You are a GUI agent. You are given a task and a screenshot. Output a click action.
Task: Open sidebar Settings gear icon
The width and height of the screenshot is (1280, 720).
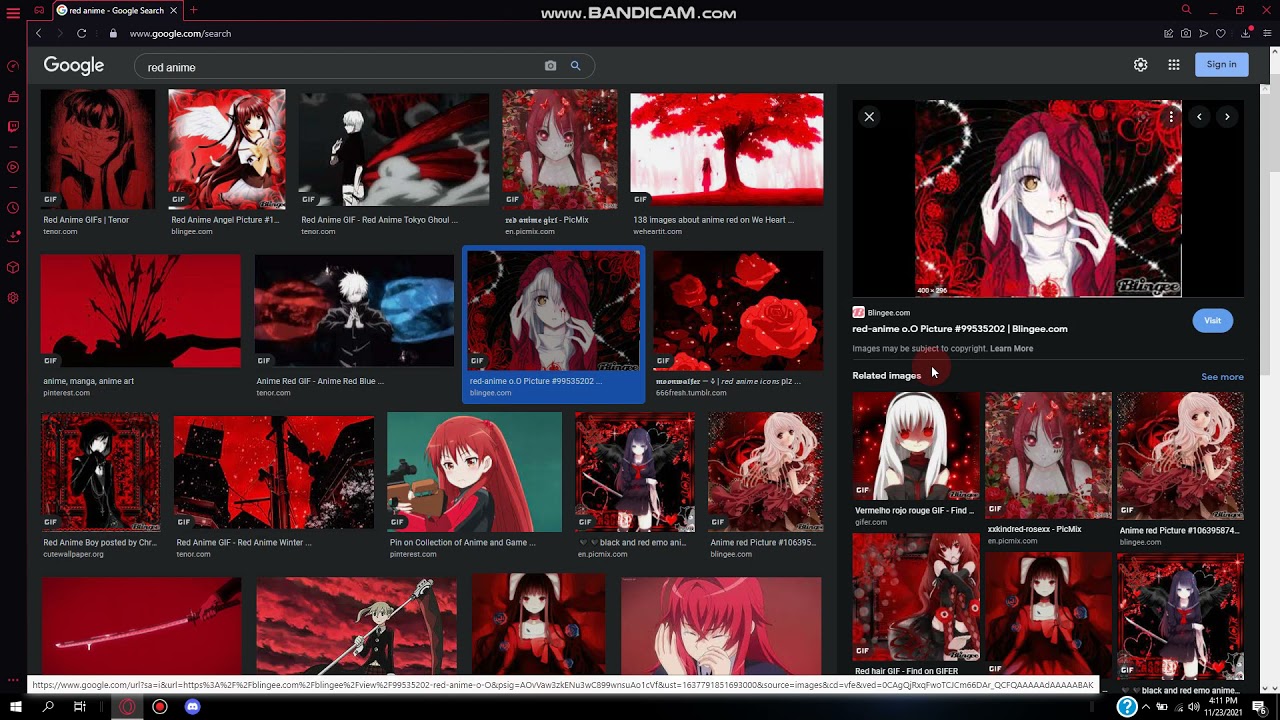pos(13,298)
